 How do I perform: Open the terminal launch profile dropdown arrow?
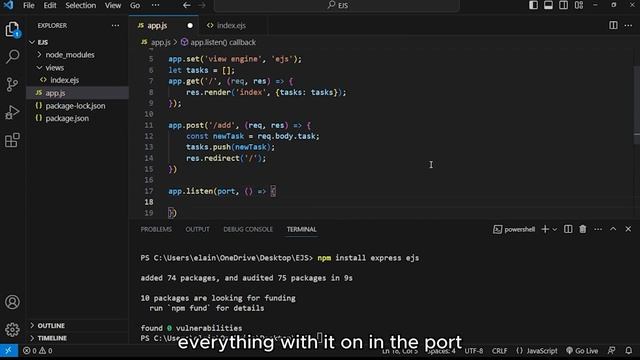coord(554,229)
